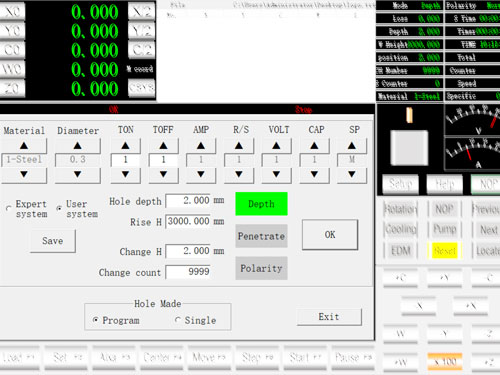Click the Start F7 function button
This screenshot has width=500, height=375.
click(x=305, y=357)
